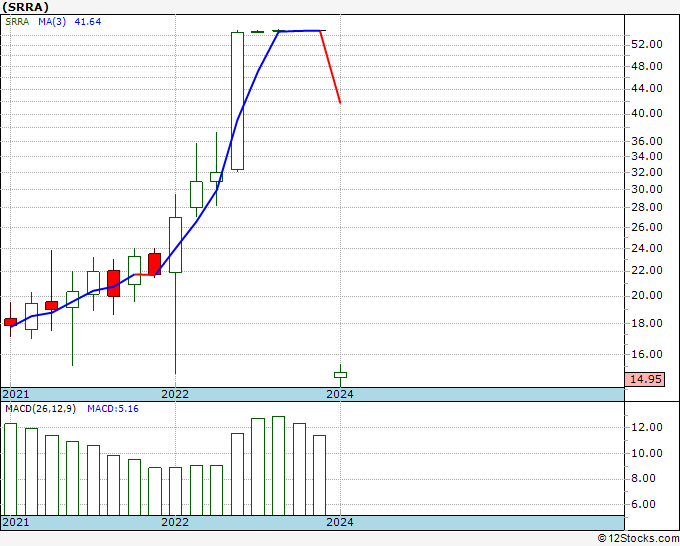Select 2024 on the price chart time axis
This screenshot has height=546, width=680.
pos(340,394)
